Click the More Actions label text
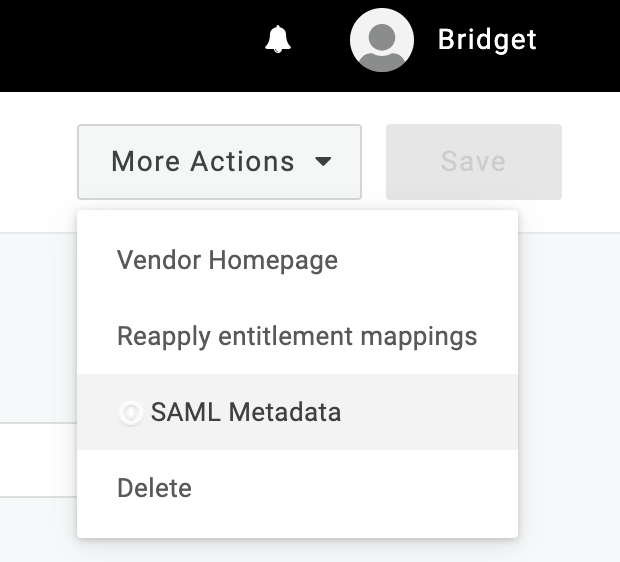This screenshot has height=562, width=620. tap(203, 162)
